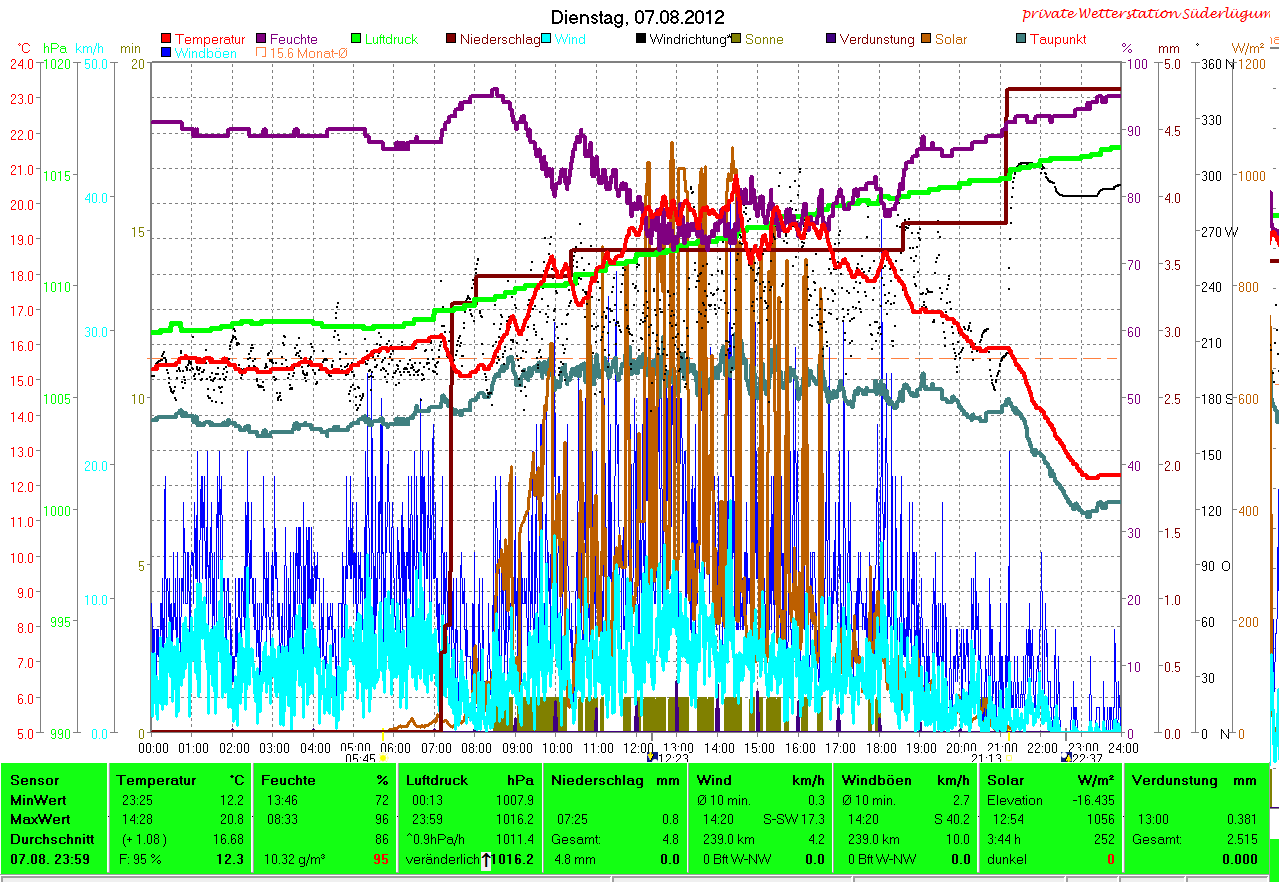The image size is (1280, 882).
Task: Click the cyan Wind legend square
Action: point(546,40)
